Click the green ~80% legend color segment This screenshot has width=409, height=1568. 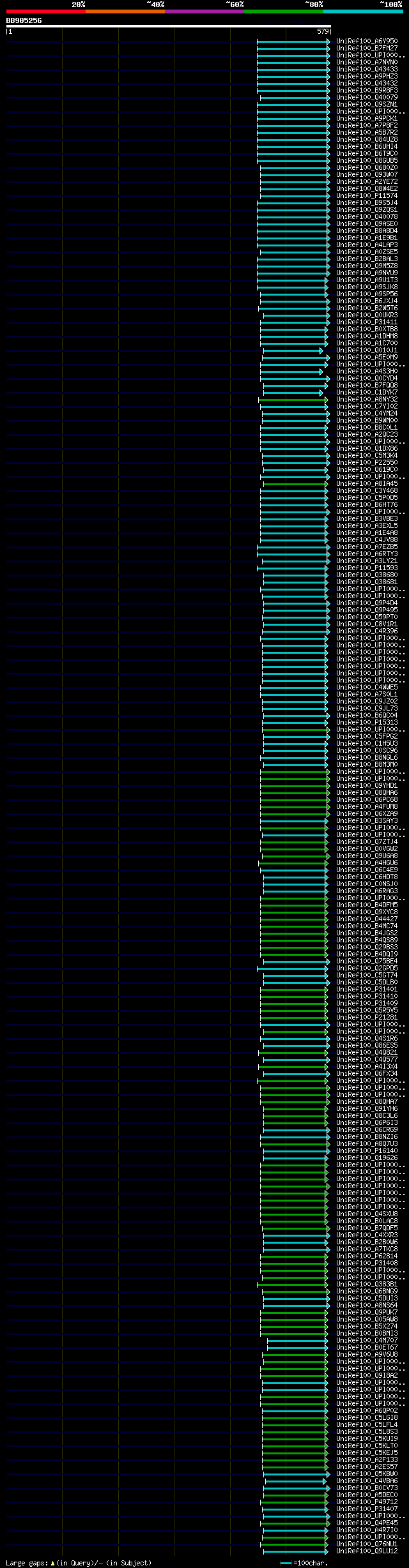[283, 11]
